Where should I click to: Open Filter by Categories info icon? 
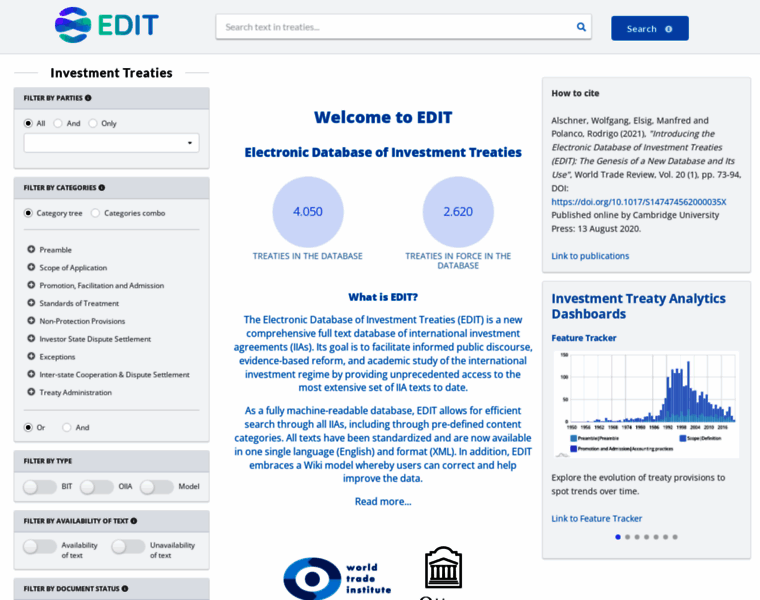(102, 188)
